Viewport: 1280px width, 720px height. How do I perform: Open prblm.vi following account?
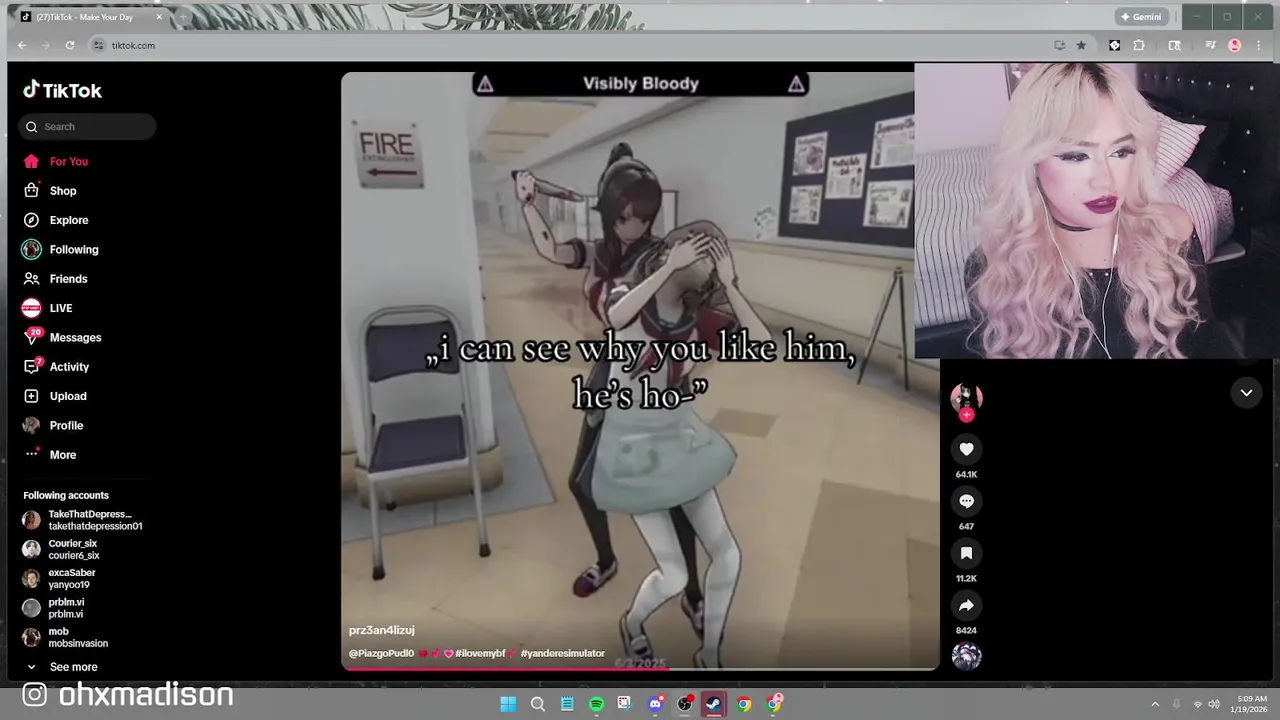tap(55, 608)
